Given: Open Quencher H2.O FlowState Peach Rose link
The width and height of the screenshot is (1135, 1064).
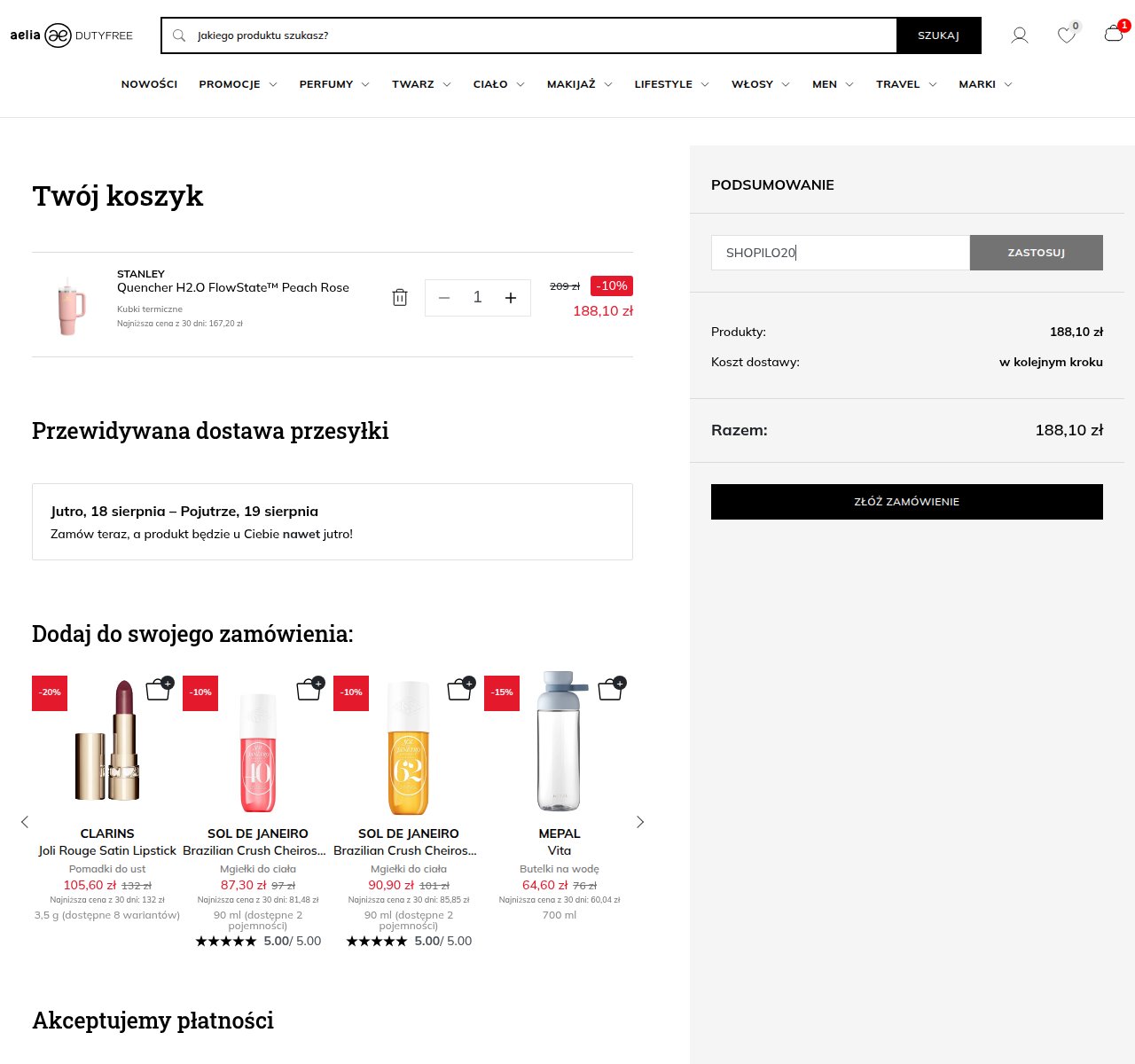Looking at the screenshot, I should click(233, 287).
